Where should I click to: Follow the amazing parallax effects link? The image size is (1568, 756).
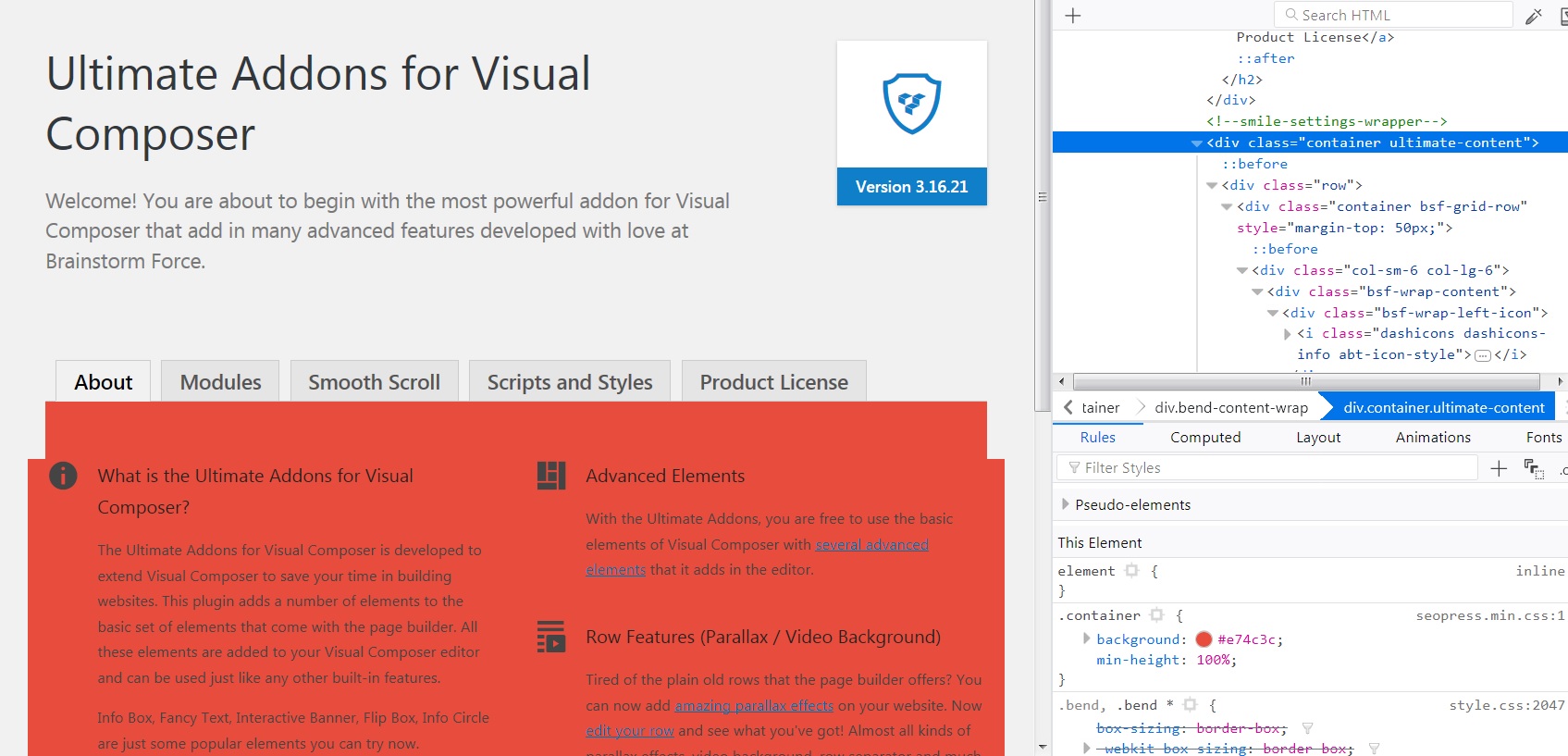[x=754, y=706]
